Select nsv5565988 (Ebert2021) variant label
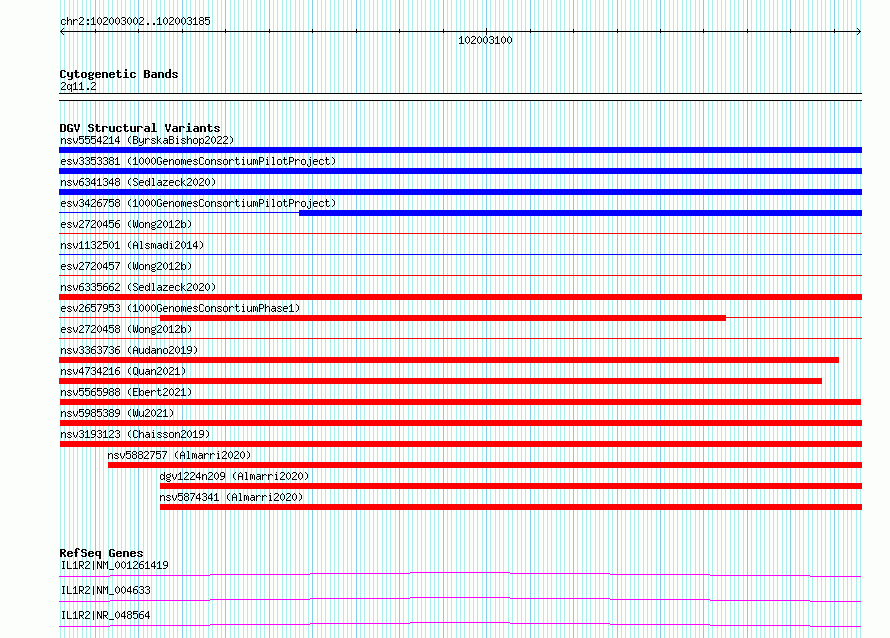890x638 pixels. [126, 392]
